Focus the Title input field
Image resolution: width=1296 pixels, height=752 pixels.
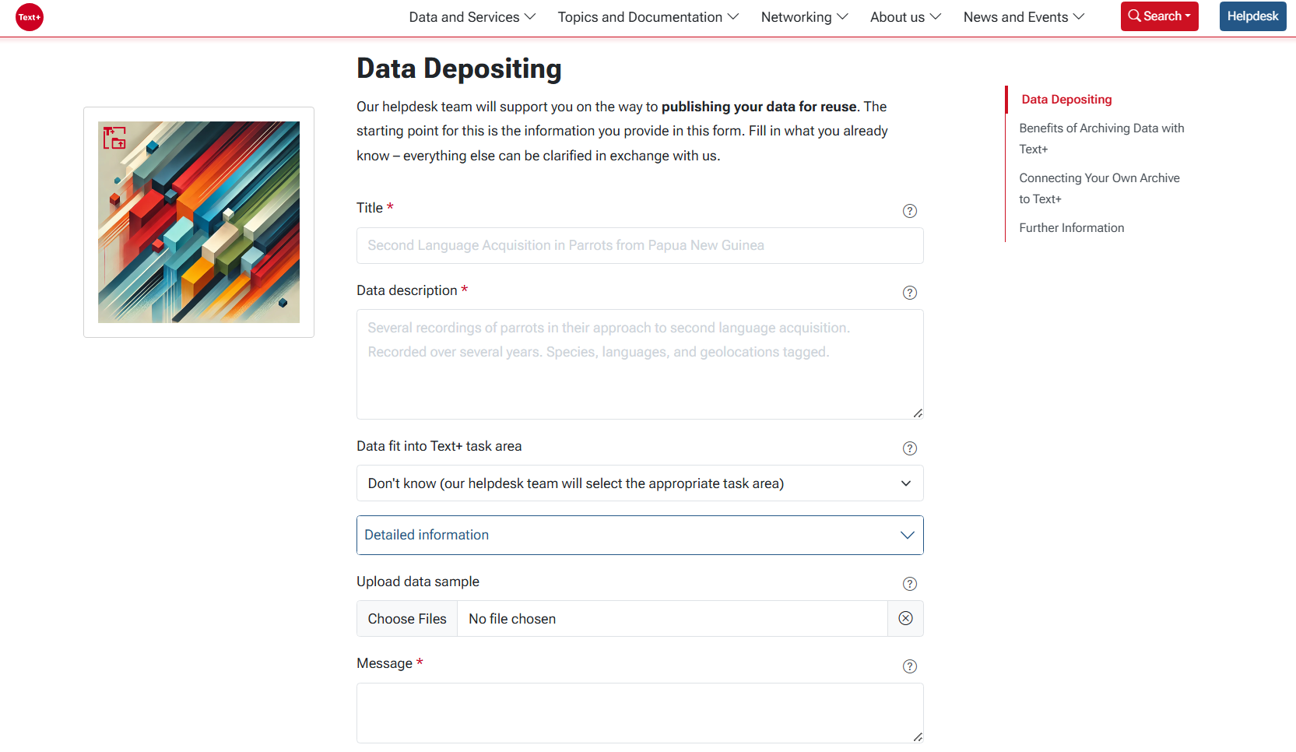(x=640, y=245)
